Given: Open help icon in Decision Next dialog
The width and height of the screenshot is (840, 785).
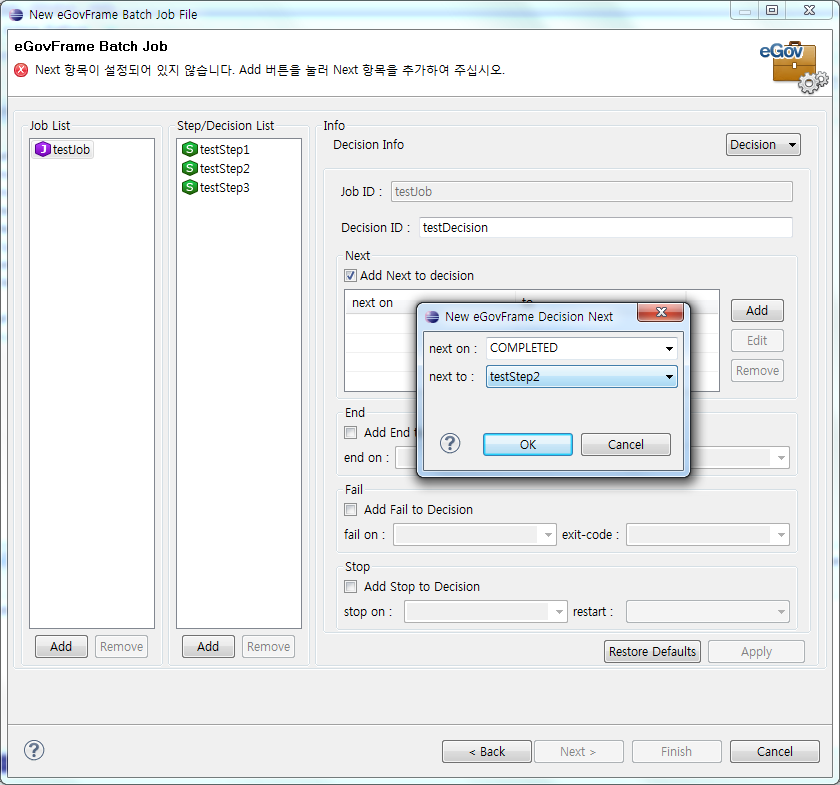Looking at the screenshot, I should 450,443.
